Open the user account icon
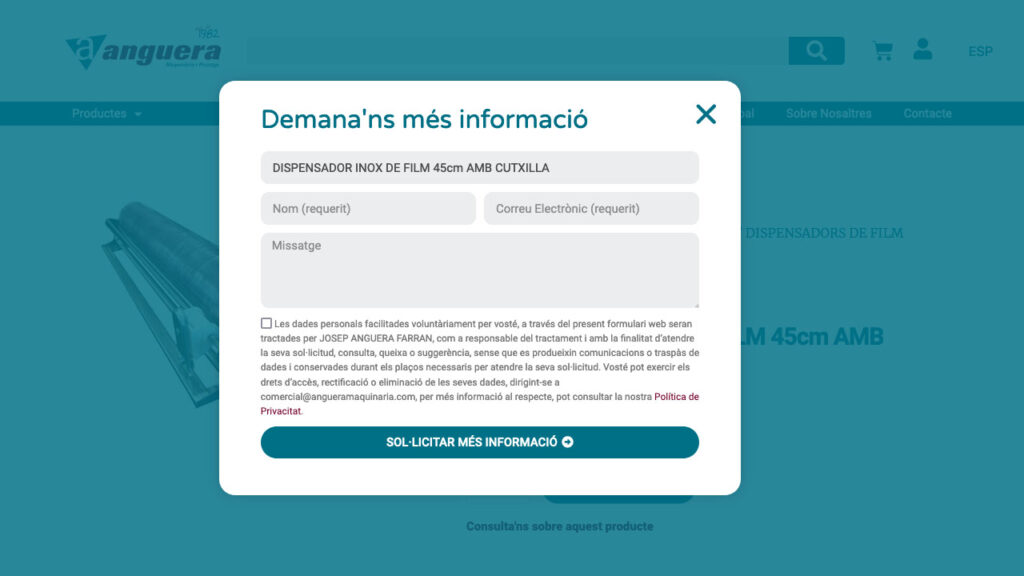The height and width of the screenshot is (576, 1024). pos(923,49)
